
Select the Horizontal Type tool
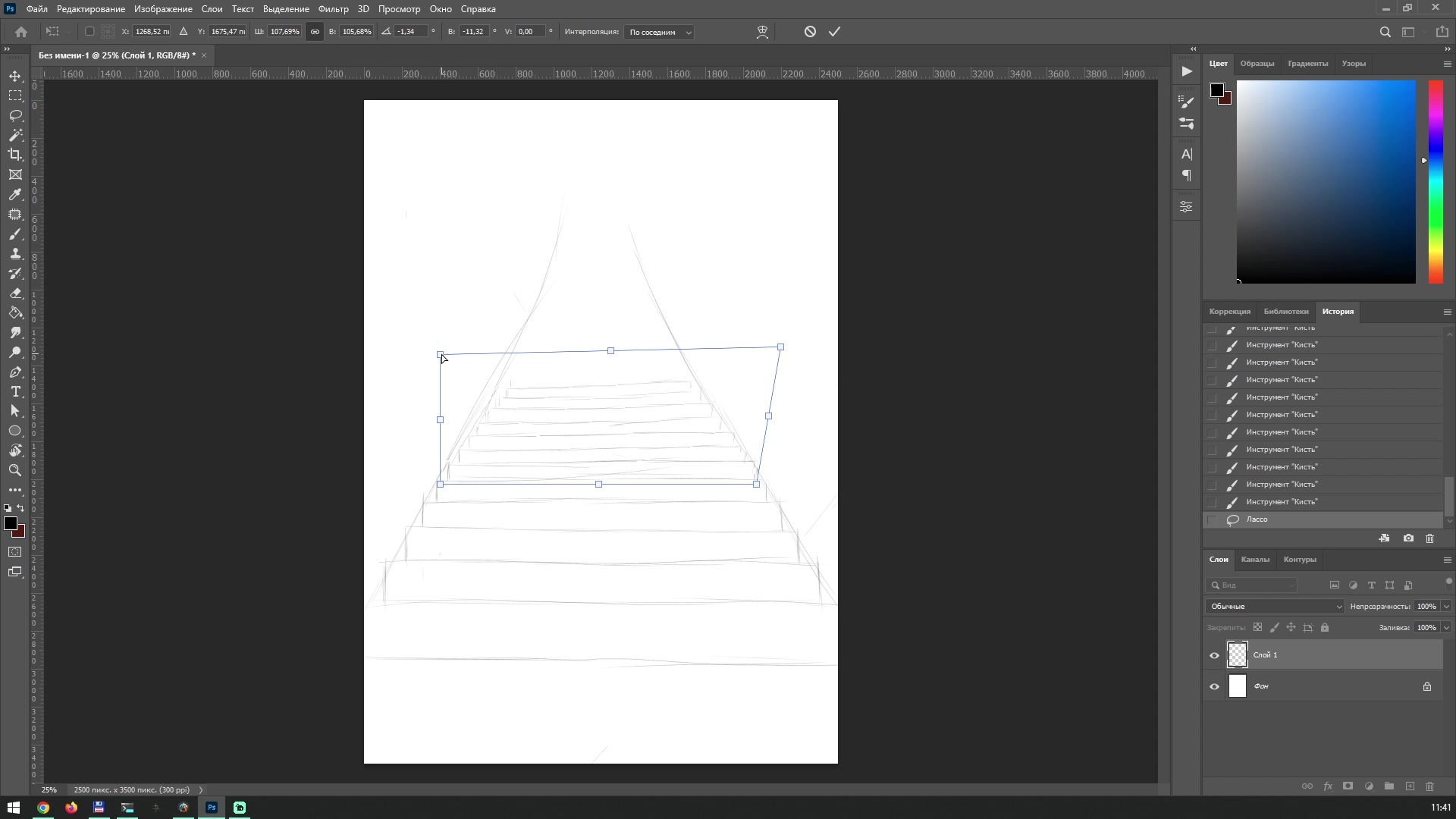pyautogui.click(x=15, y=391)
